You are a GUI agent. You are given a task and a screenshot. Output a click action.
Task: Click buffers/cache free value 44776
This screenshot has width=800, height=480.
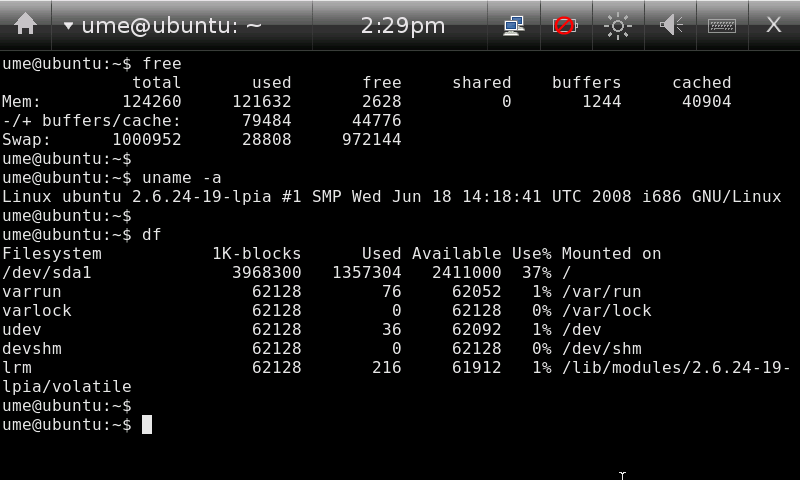point(377,120)
